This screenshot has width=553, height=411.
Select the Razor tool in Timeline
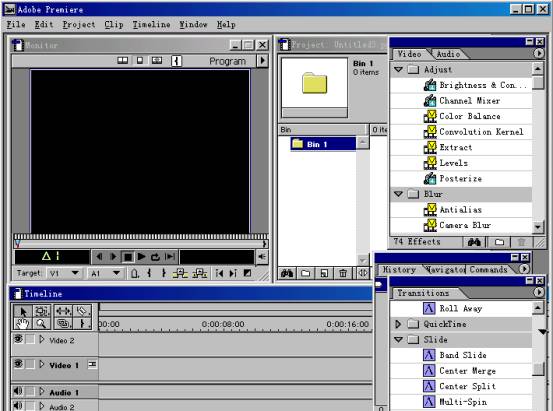click(82, 311)
